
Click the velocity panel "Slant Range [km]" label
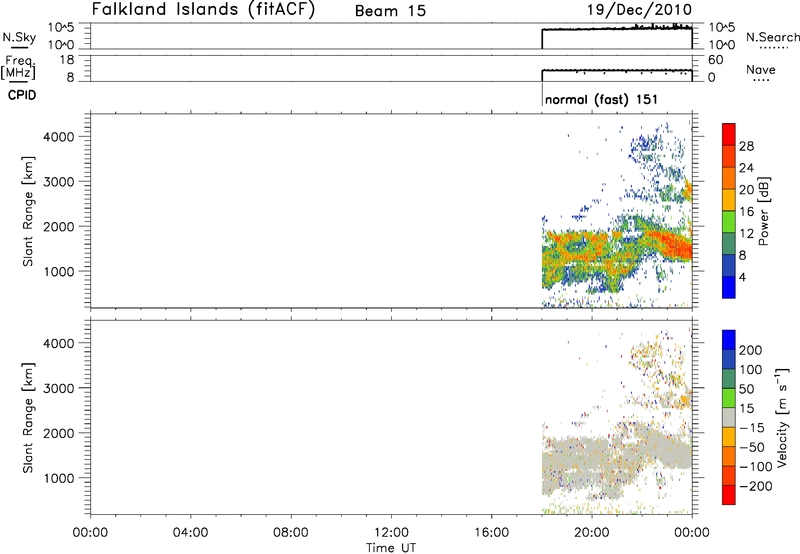(x=28, y=418)
